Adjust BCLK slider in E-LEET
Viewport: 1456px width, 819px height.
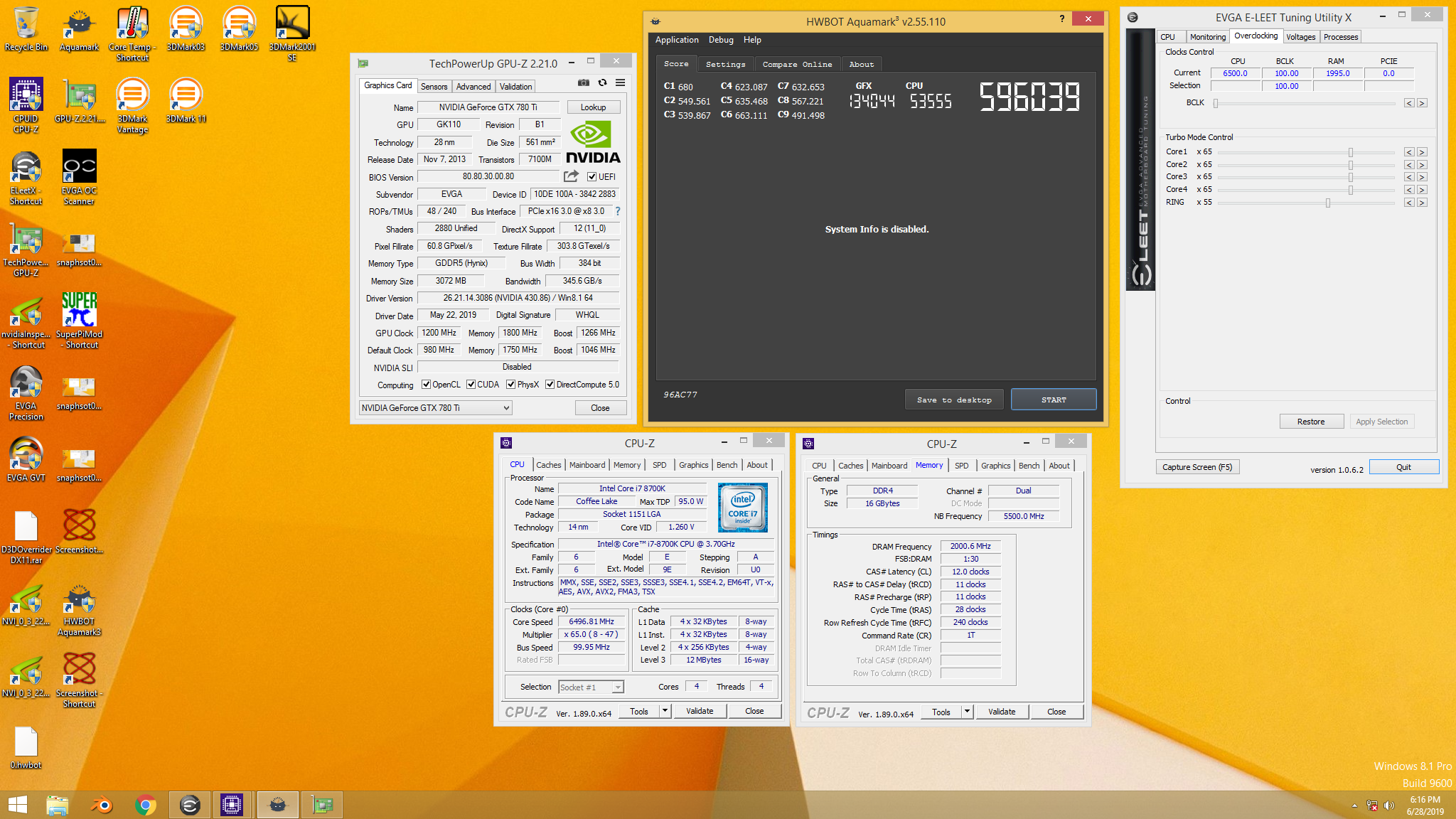1216,103
